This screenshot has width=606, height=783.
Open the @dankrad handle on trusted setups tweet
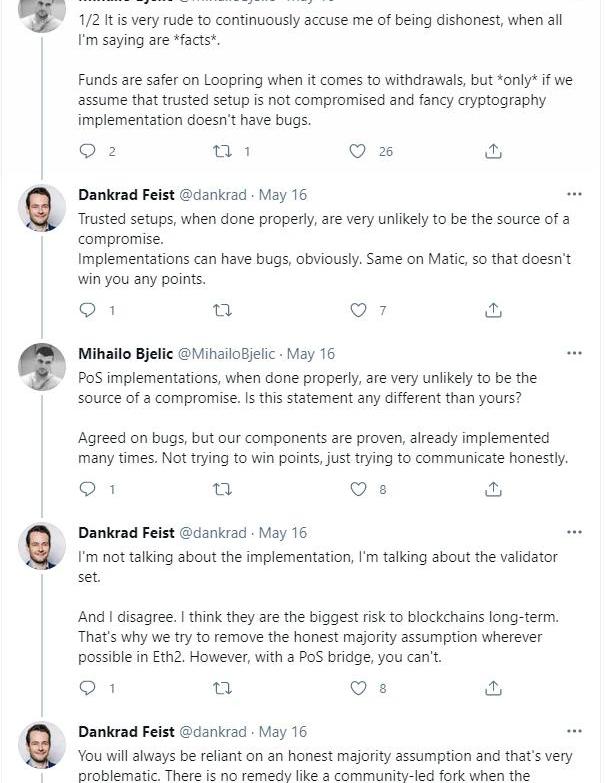(212, 195)
